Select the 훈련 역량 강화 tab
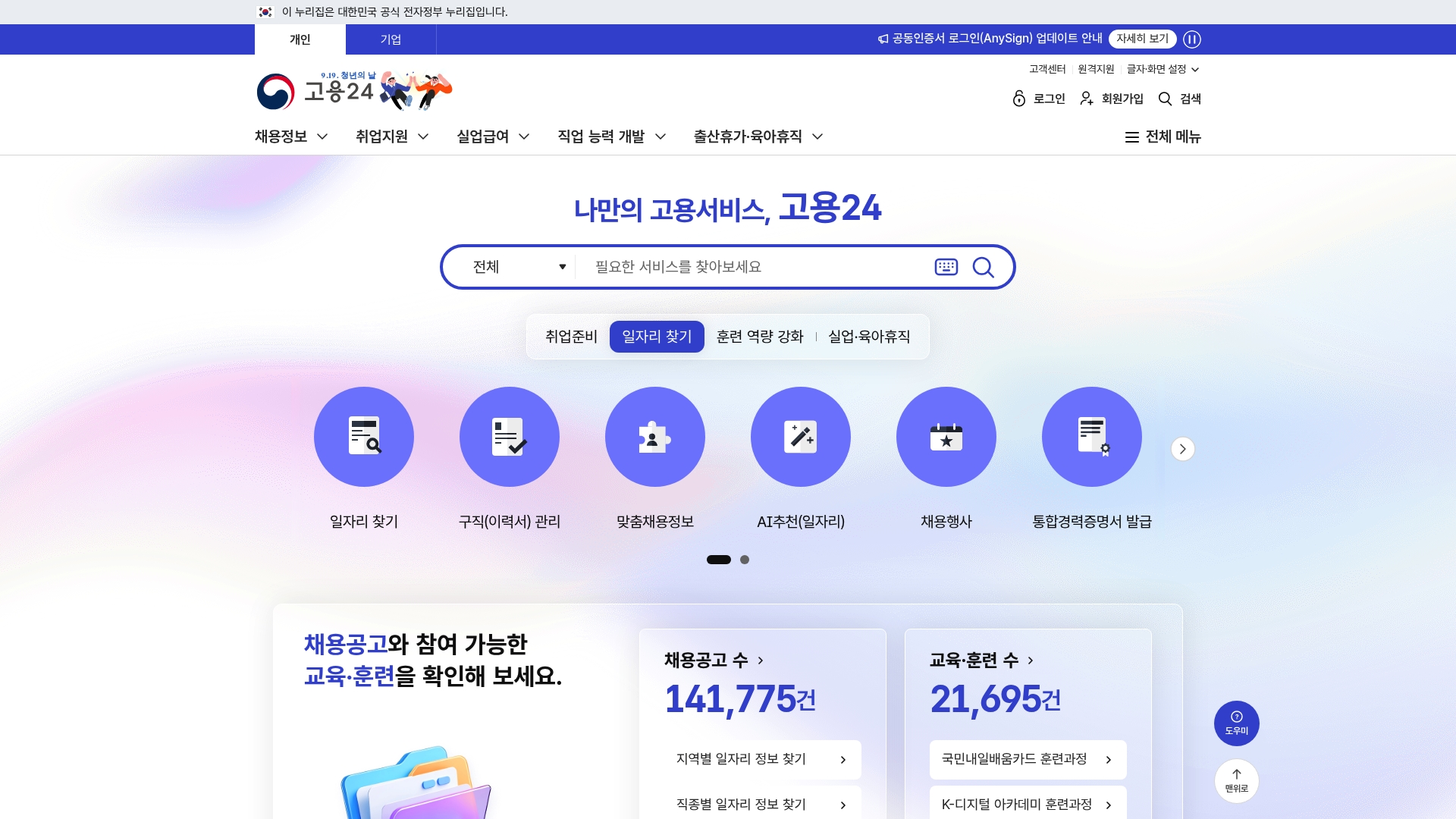1456x819 pixels. pyautogui.click(x=760, y=337)
